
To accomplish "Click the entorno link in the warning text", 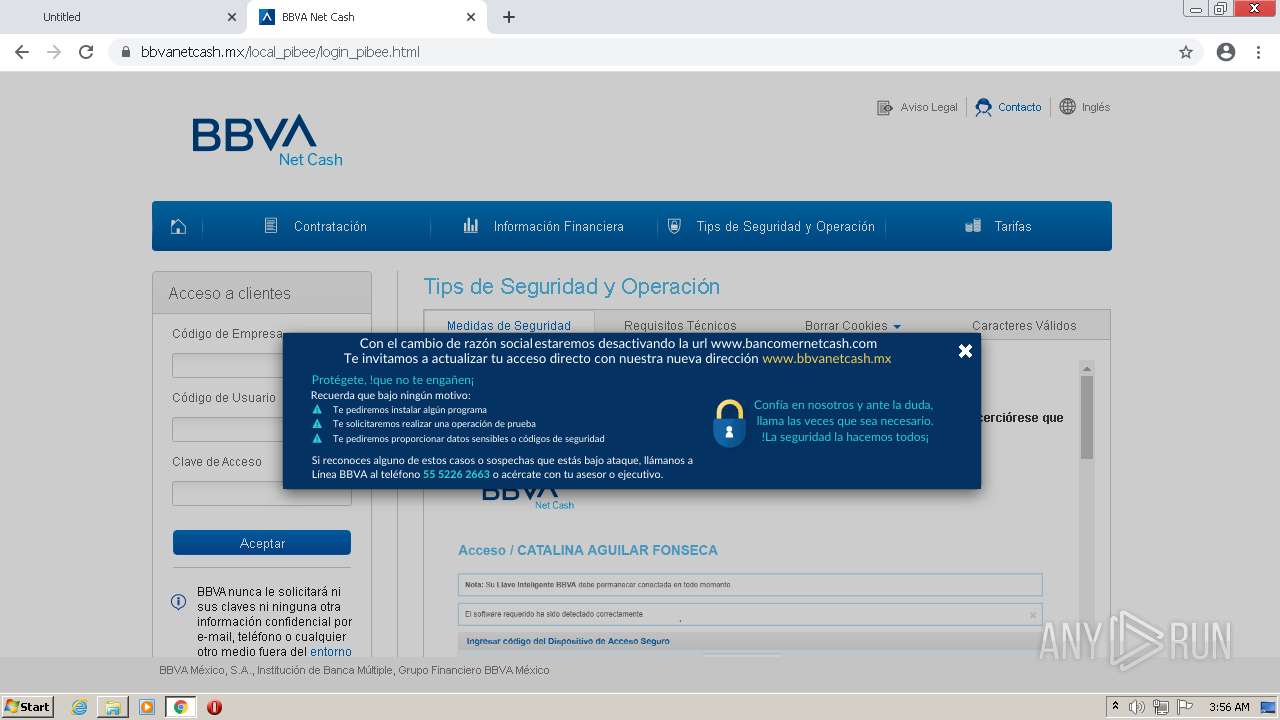I will pos(331,652).
